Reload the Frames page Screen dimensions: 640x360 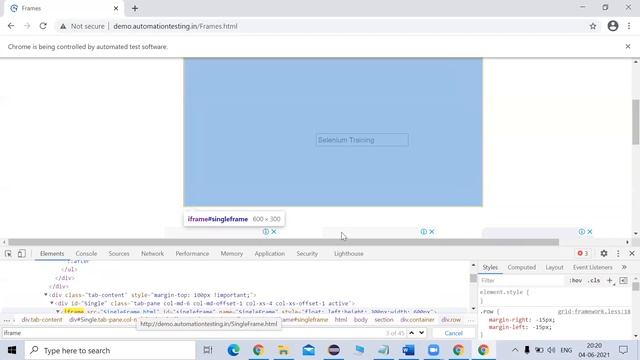pyautogui.click(x=43, y=26)
